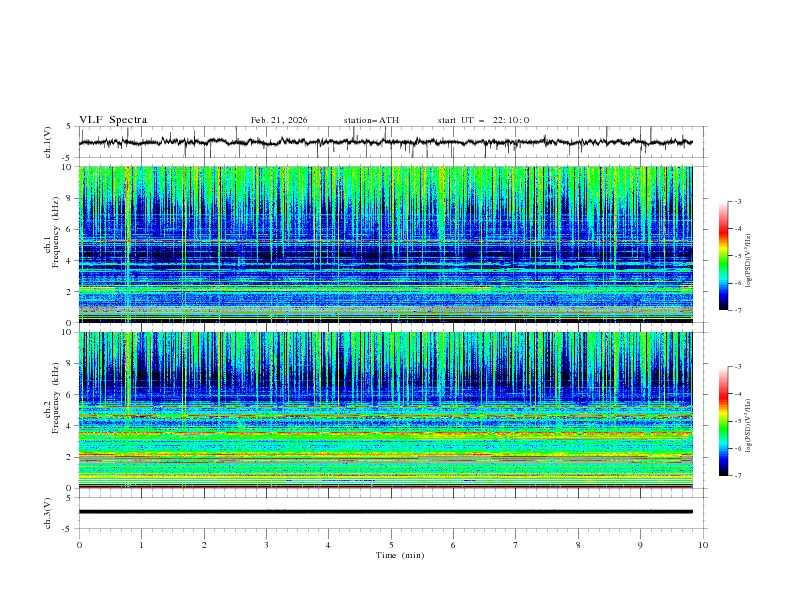792x612 pixels.
Task: Click the ch.1 frequency tick label "8"
Action: point(70,198)
